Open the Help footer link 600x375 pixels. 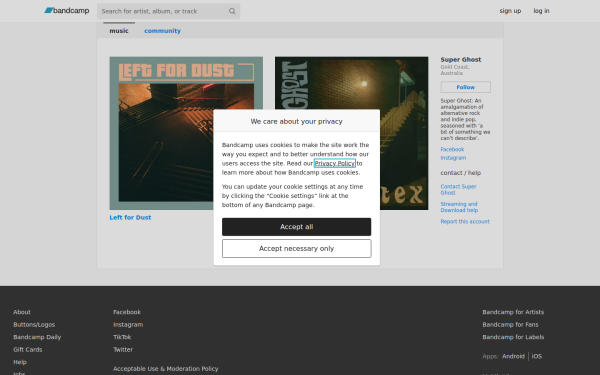20,362
